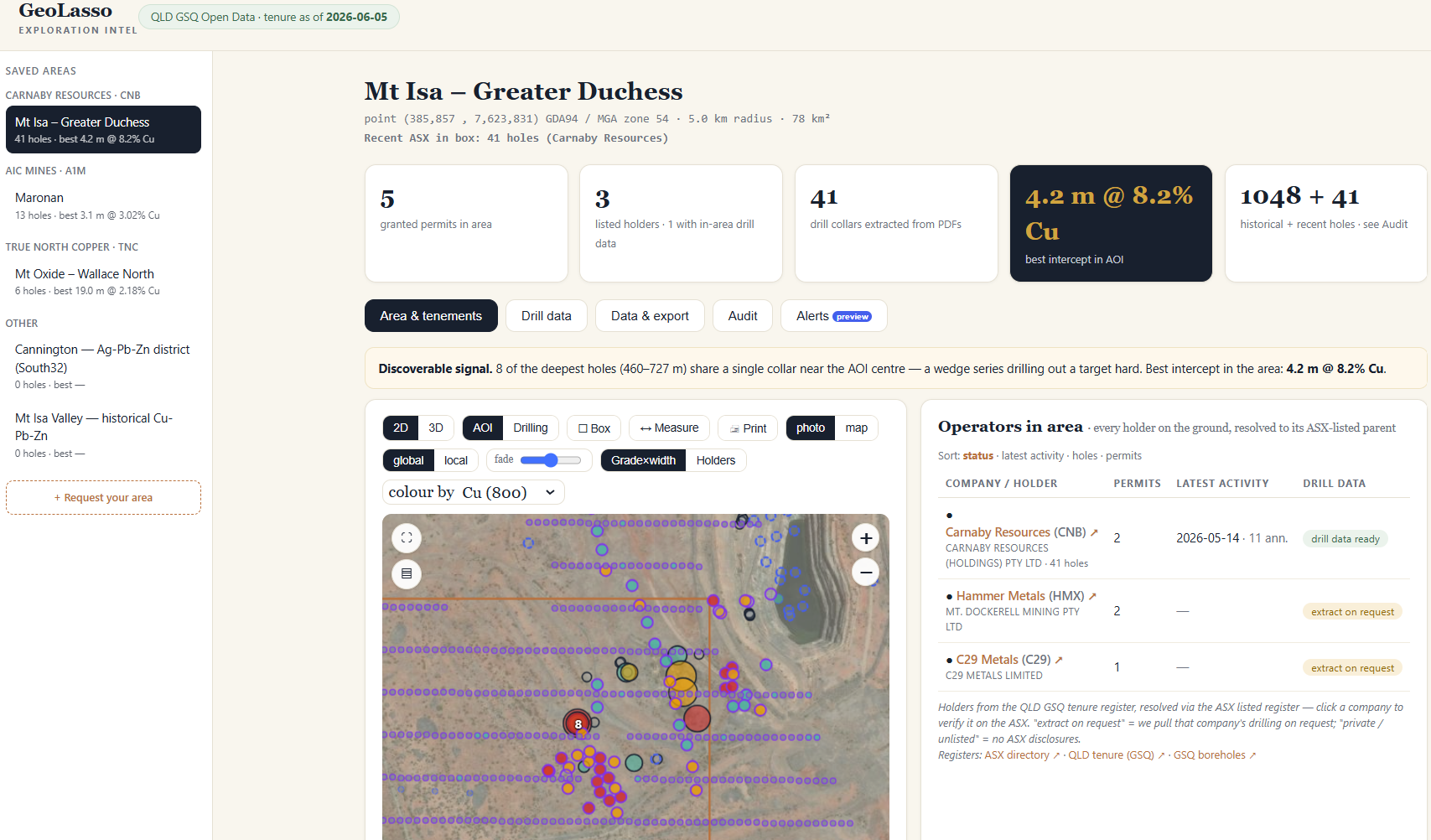Switch basemap to photo
The height and width of the screenshot is (840, 1431).
[x=811, y=428]
